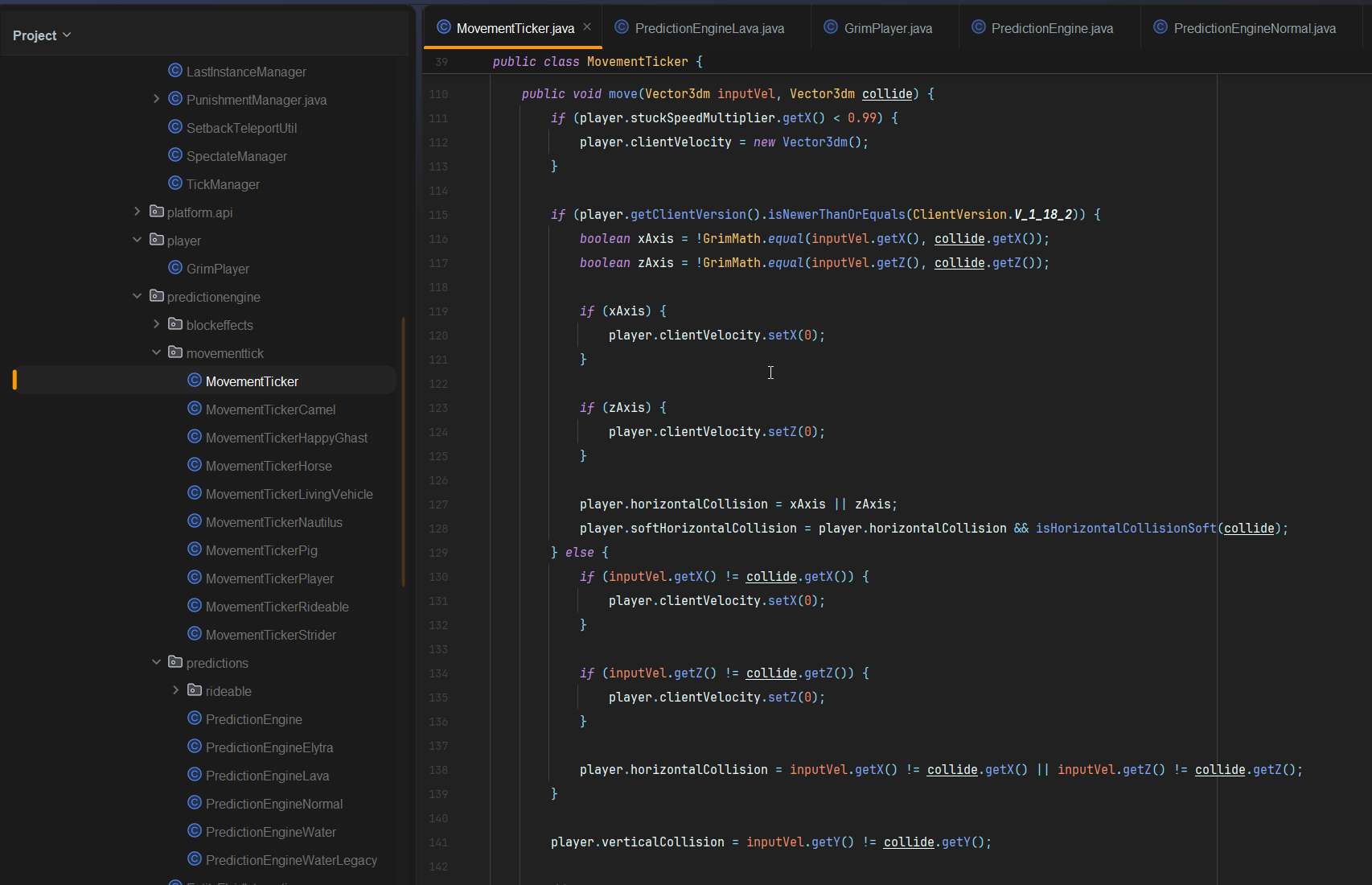Click the MovementTicker.java tab file icon

444,27
